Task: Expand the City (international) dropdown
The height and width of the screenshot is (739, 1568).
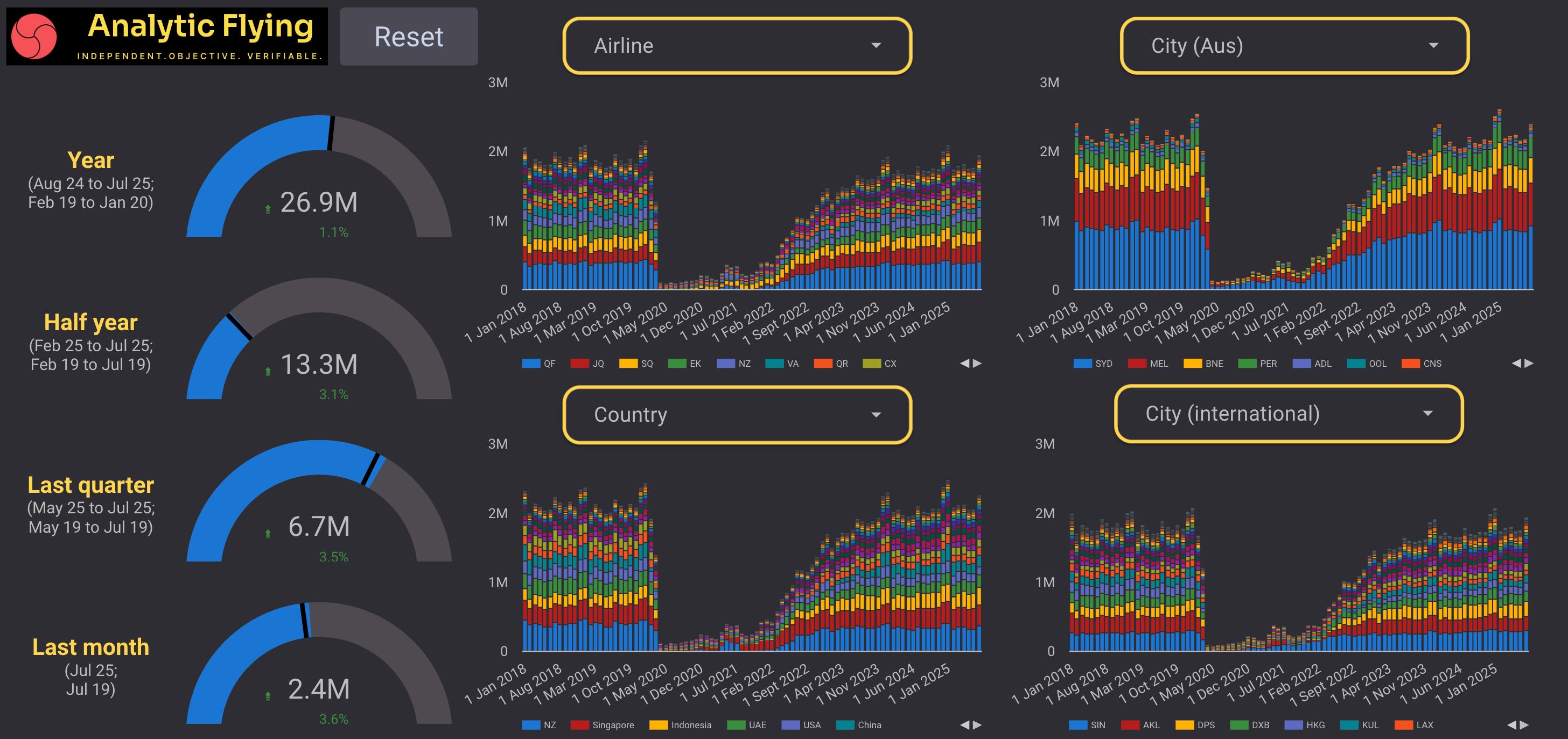Action: coord(1288,414)
